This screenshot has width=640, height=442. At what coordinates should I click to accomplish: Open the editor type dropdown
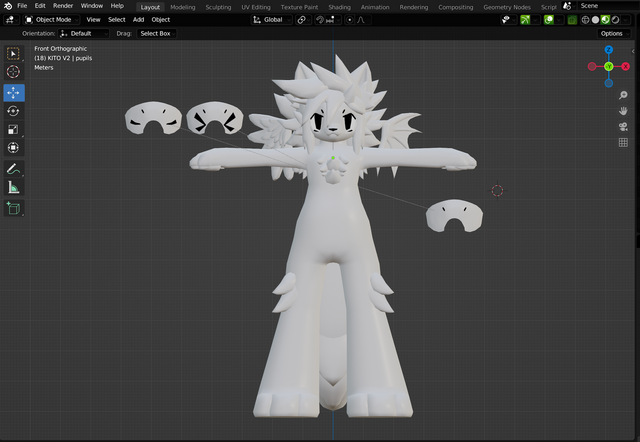coord(10,20)
